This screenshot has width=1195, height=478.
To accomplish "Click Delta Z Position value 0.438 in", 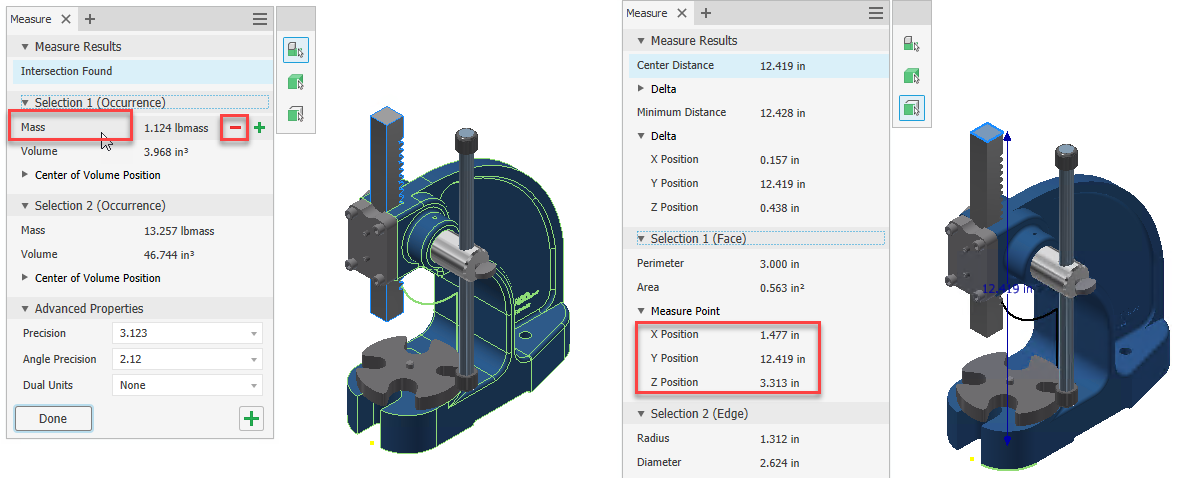I will click(780, 208).
